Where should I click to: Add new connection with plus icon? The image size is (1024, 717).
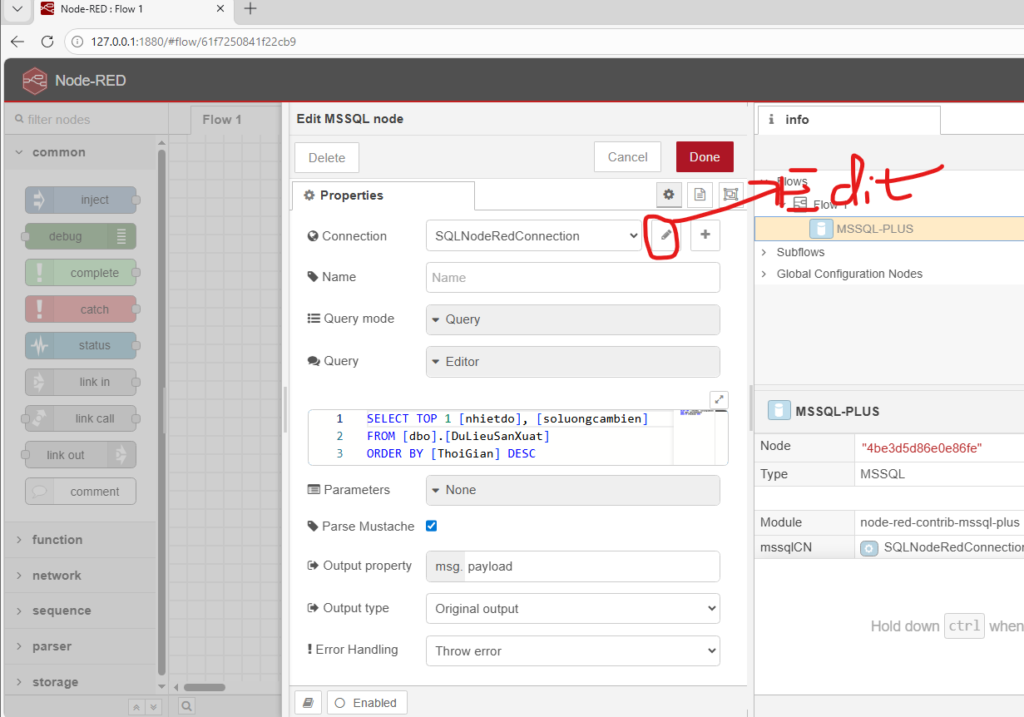click(x=705, y=235)
